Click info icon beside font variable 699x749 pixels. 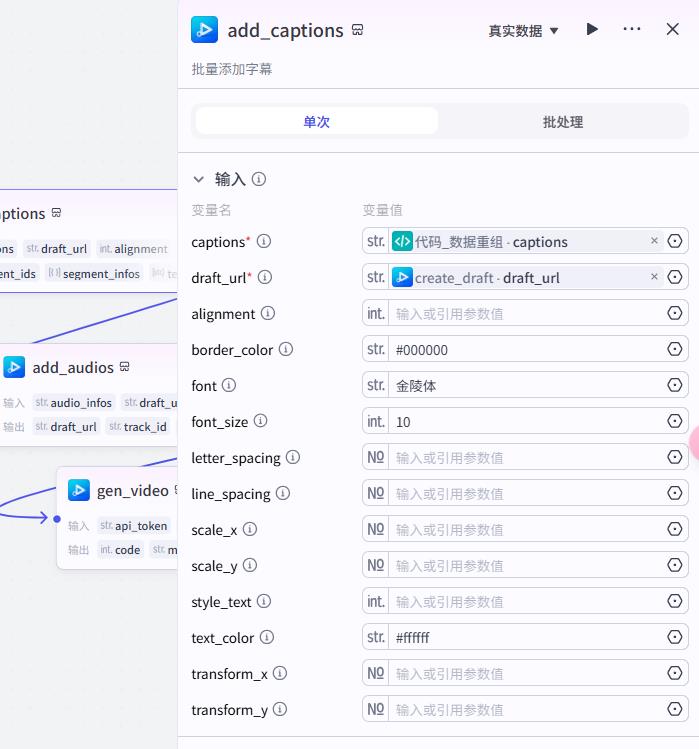tap(229, 385)
